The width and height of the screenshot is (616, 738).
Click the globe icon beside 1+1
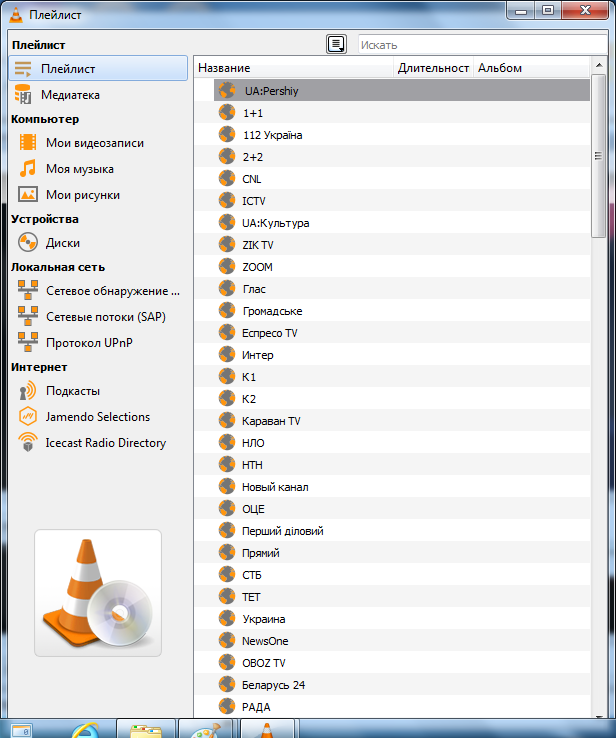click(x=227, y=112)
